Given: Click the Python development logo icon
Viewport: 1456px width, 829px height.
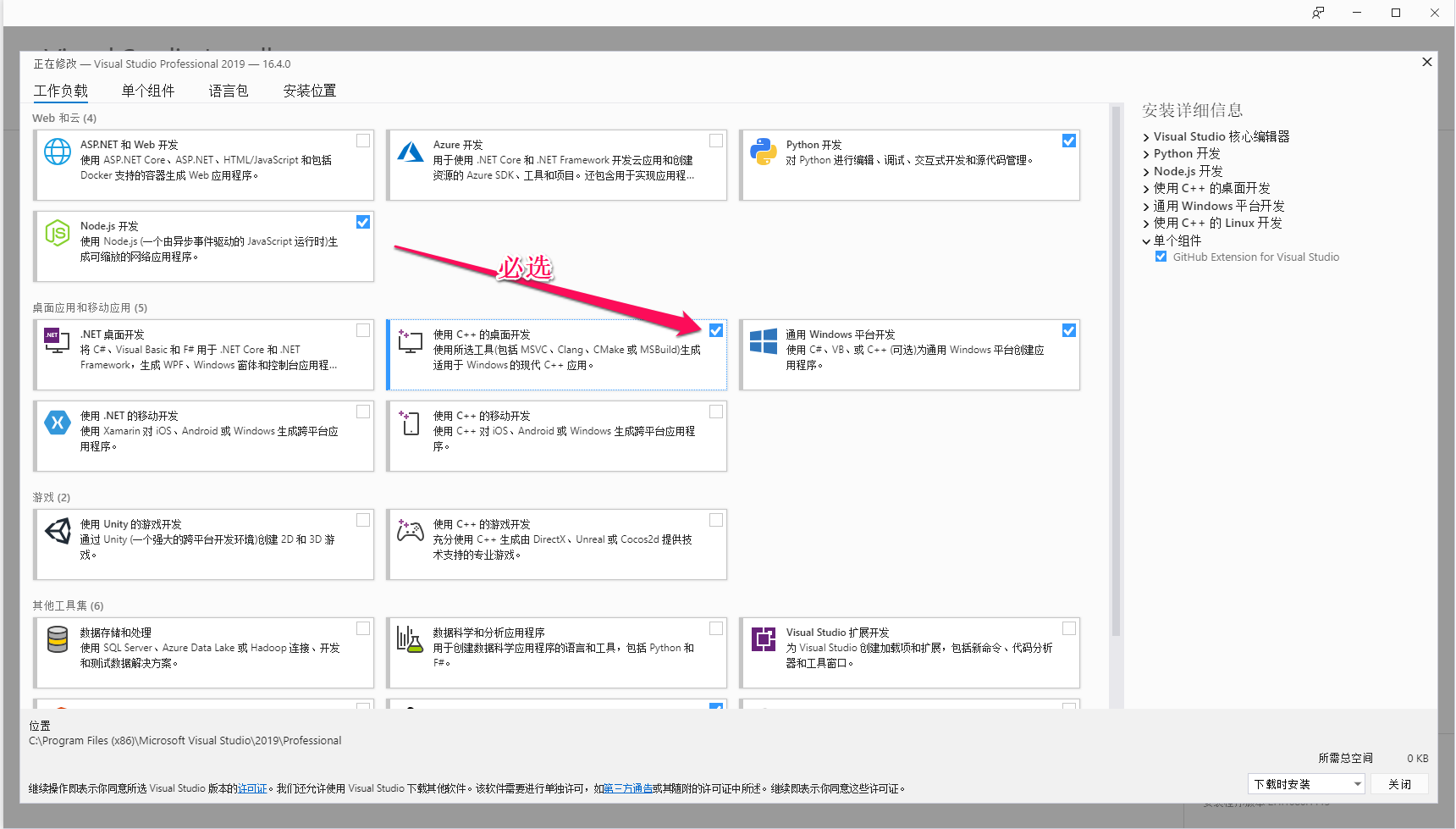Looking at the screenshot, I should pos(764,152).
